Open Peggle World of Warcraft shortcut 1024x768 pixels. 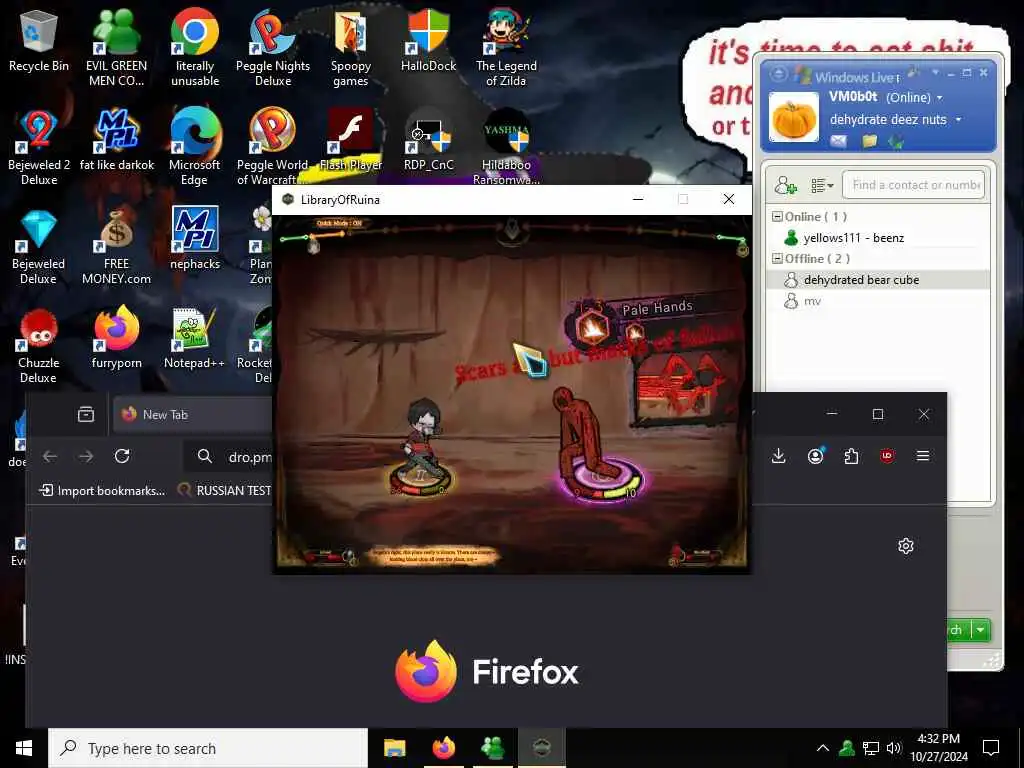[x=273, y=146]
